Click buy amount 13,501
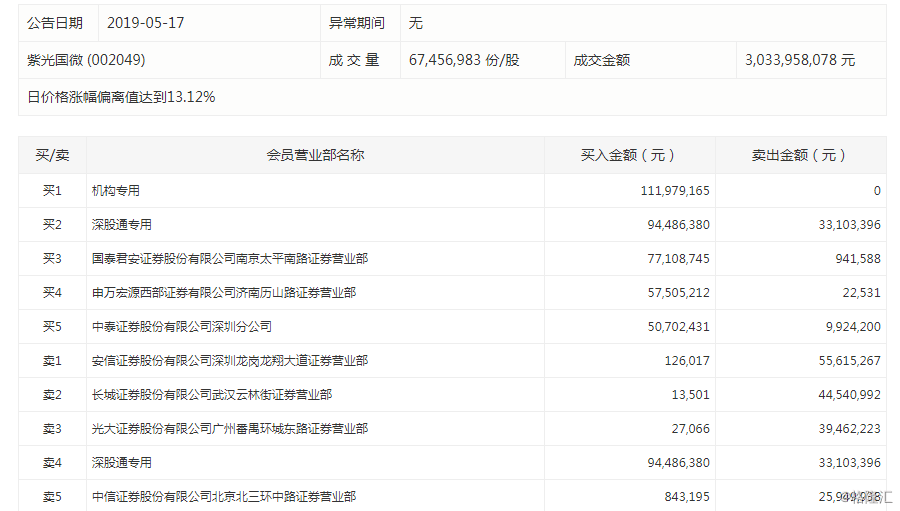The image size is (900, 511). coord(690,394)
